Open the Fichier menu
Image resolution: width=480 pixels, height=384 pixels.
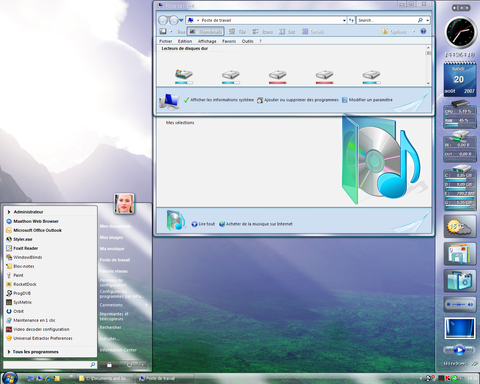pos(166,41)
